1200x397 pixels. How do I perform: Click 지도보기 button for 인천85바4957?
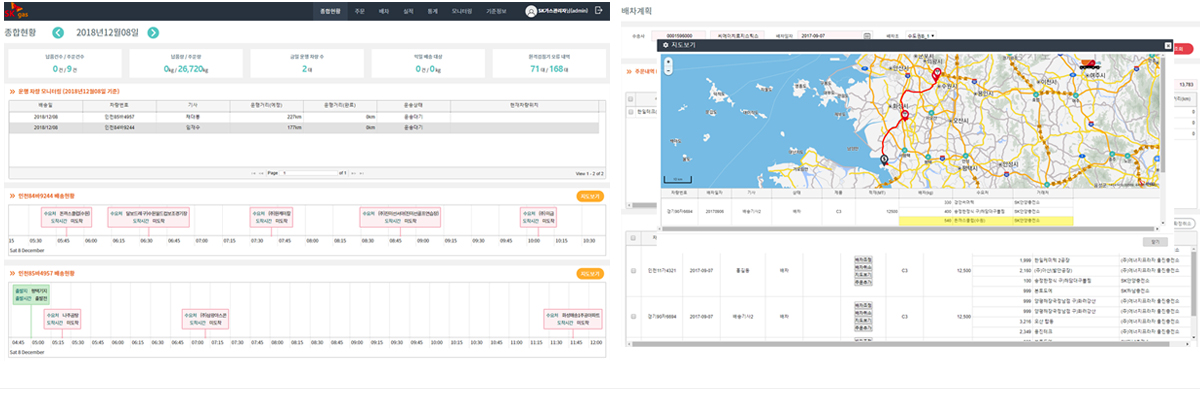click(x=590, y=273)
